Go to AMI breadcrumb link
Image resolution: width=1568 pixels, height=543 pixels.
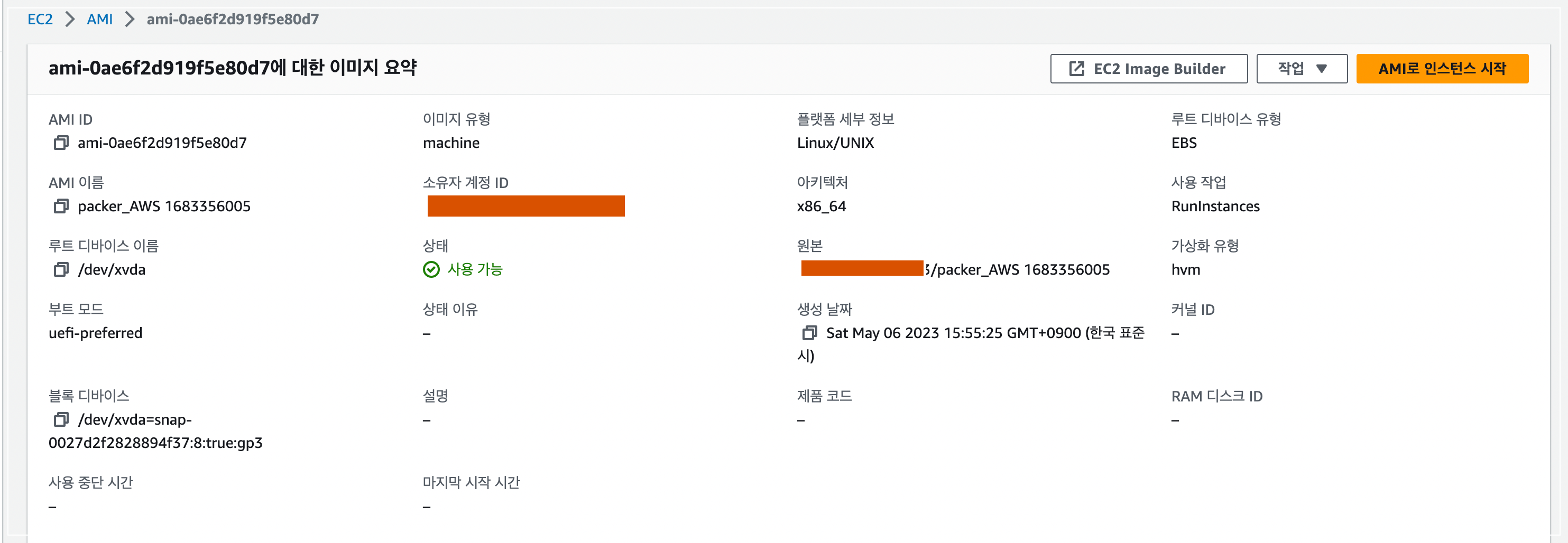coord(100,19)
